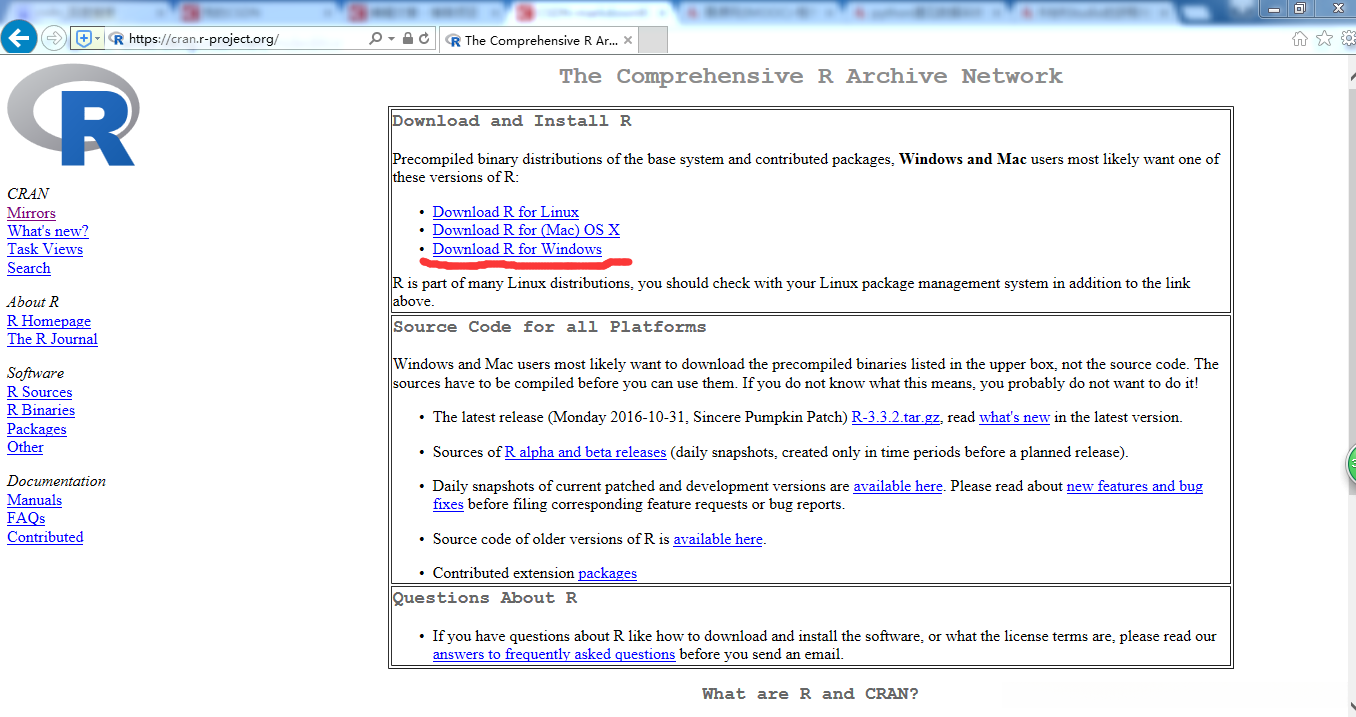Click the Source Code for all Platforms heading
The height and width of the screenshot is (717, 1356).
(x=550, y=327)
